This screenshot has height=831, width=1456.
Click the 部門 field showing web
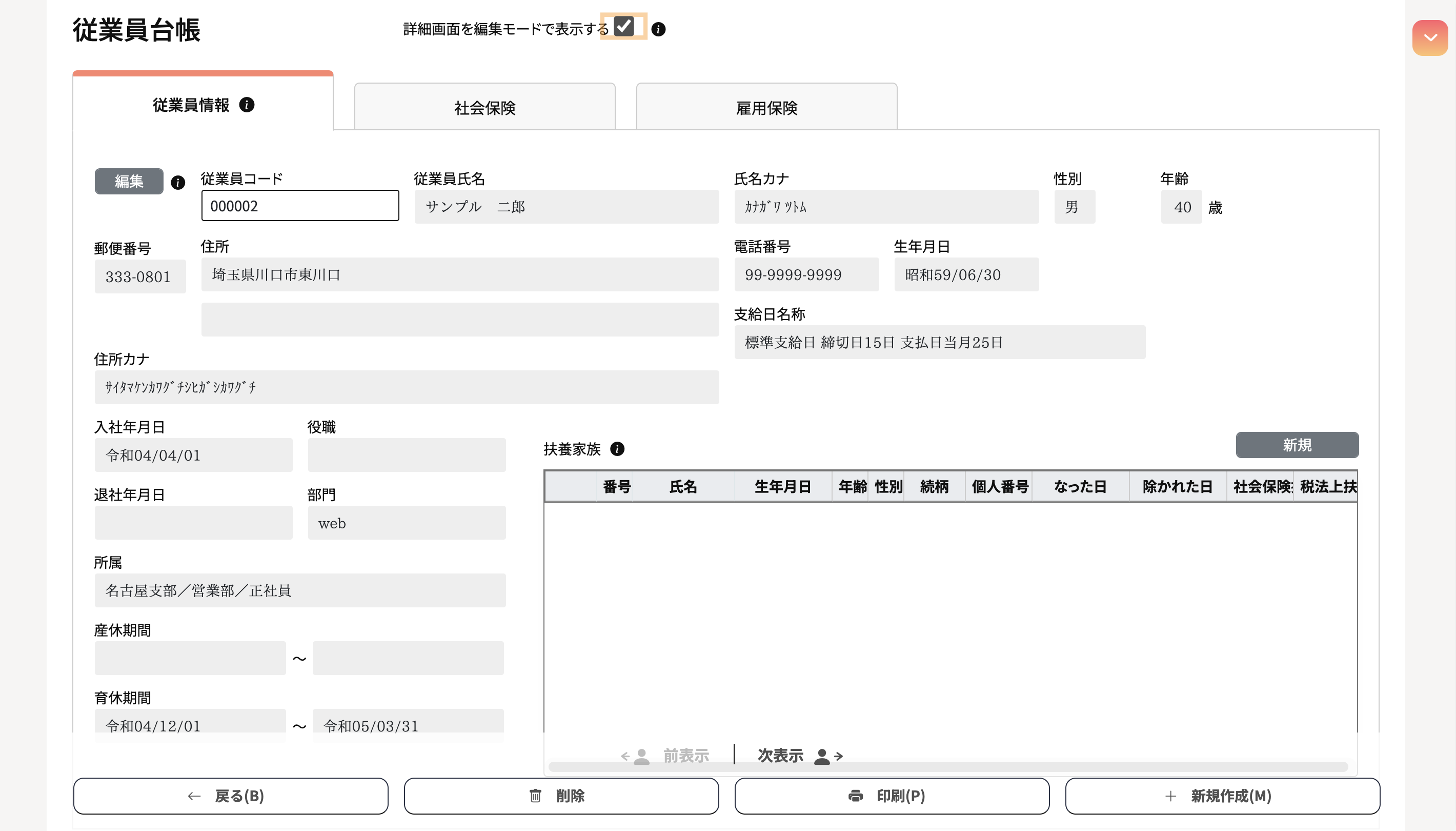click(407, 523)
